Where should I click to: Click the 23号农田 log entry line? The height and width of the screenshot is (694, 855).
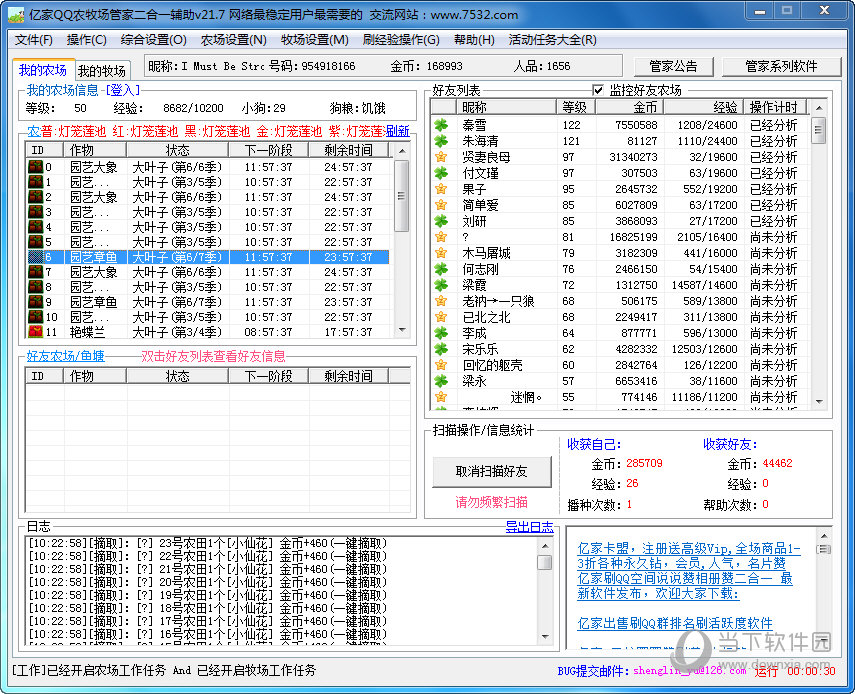tap(208, 544)
